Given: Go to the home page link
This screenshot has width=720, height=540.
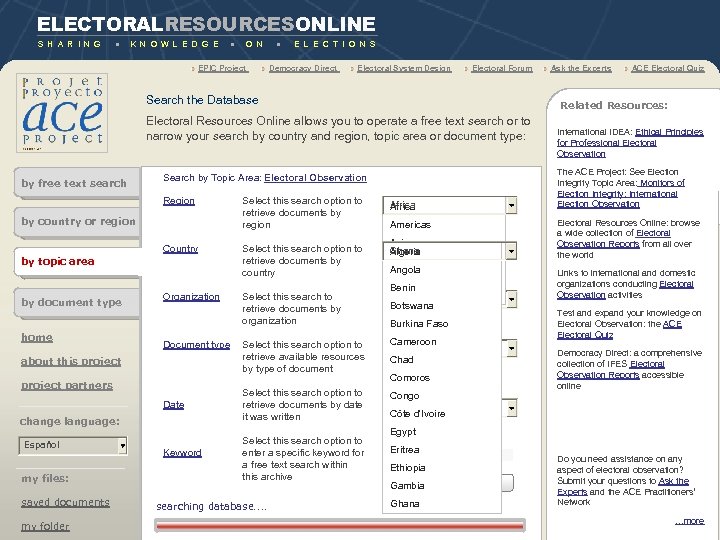Looking at the screenshot, I should click(x=37, y=338).
